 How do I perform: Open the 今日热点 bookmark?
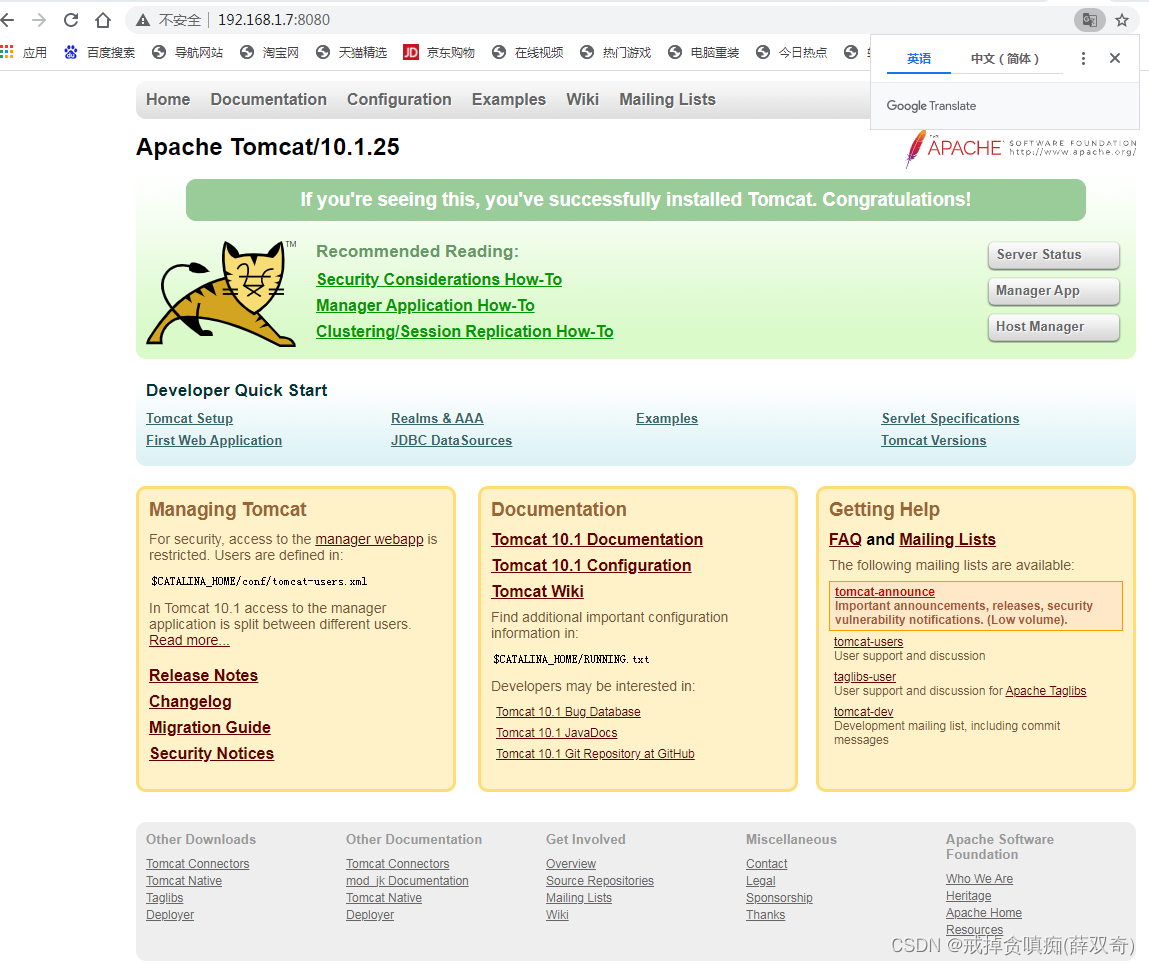[791, 52]
